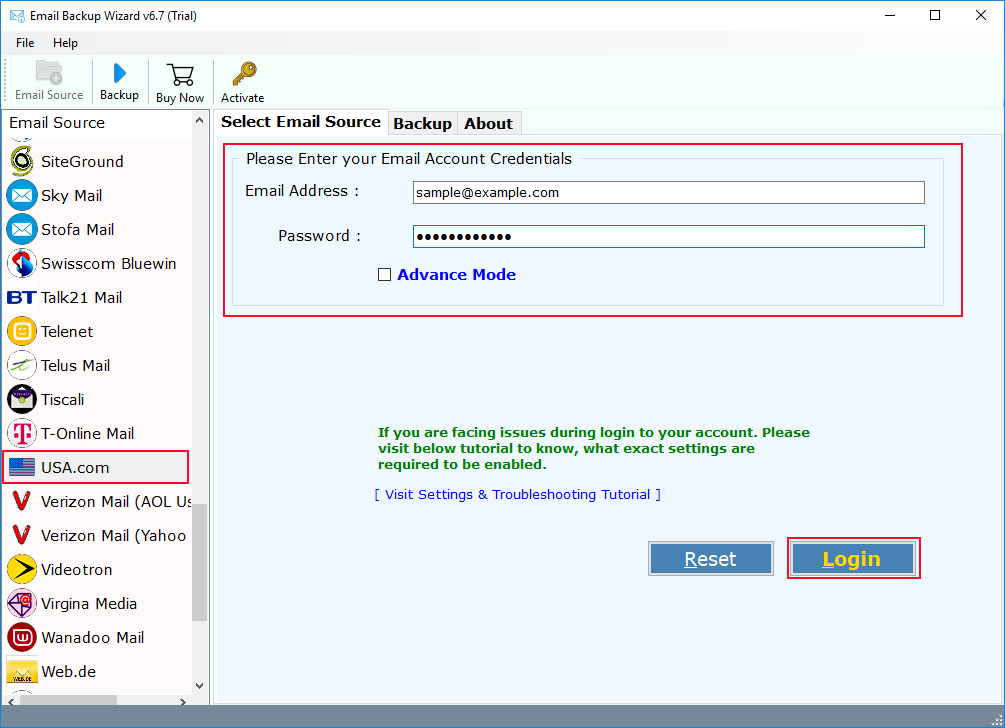Select the SiteGround icon in list
Viewport: 1005px width, 728px height.
point(22,161)
